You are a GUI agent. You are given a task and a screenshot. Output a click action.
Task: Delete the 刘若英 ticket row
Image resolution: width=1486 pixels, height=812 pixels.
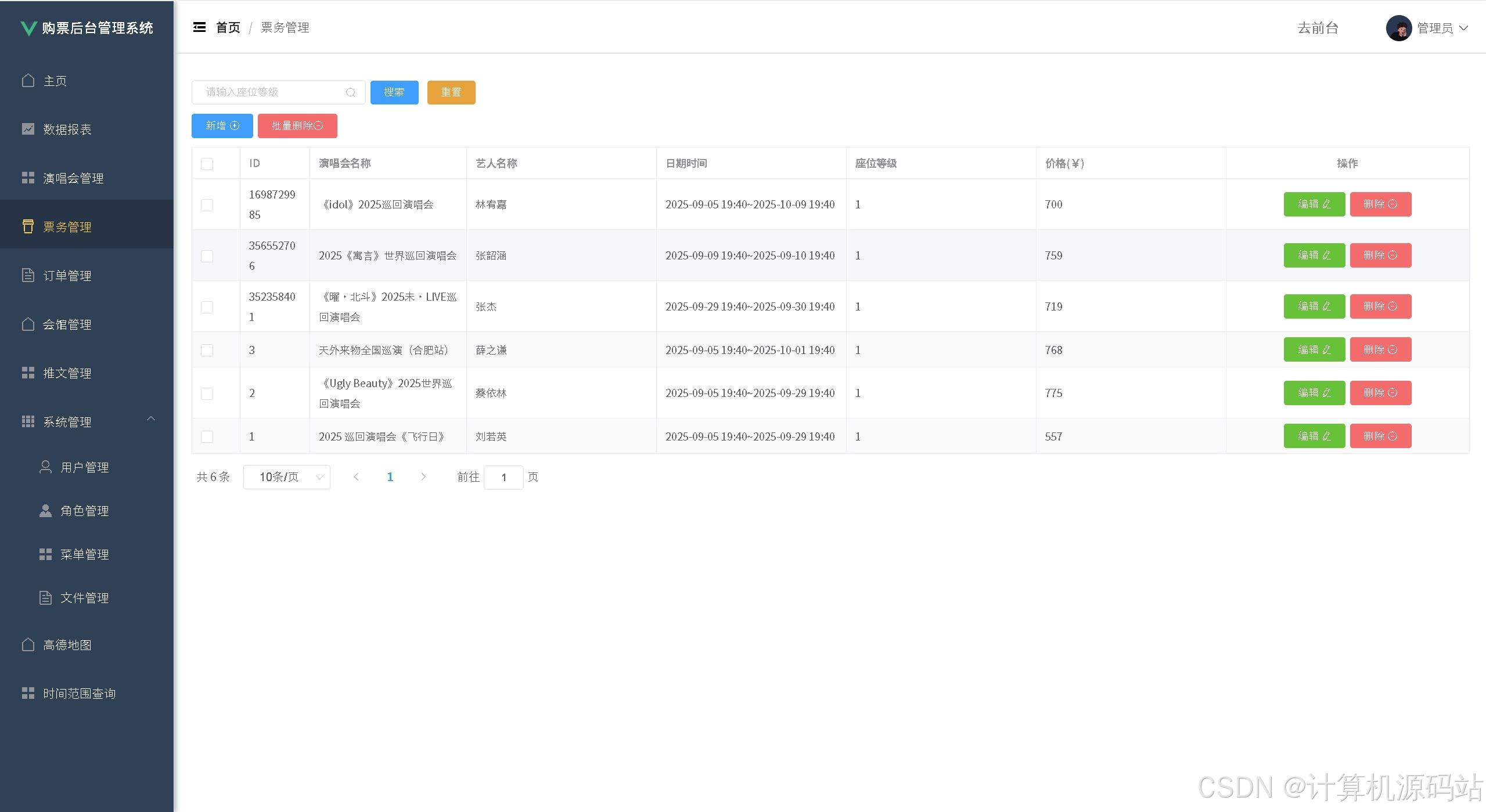[x=1380, y=436]
